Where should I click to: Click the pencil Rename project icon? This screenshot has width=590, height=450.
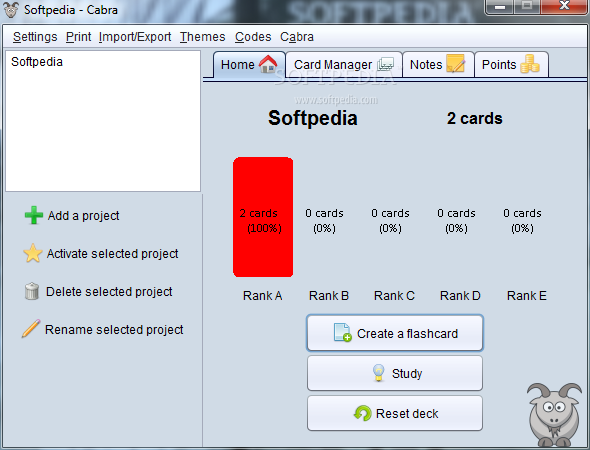(x=31, y=328)
